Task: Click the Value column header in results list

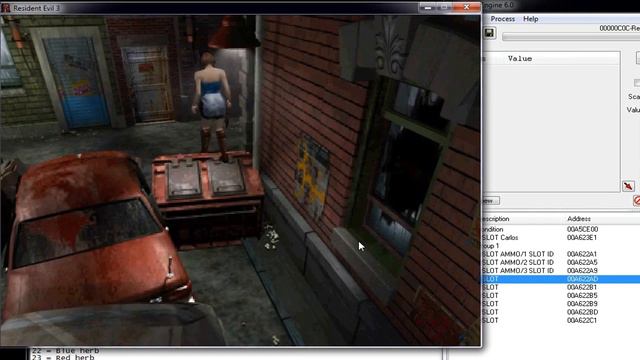Action: [x=520, y=59]
